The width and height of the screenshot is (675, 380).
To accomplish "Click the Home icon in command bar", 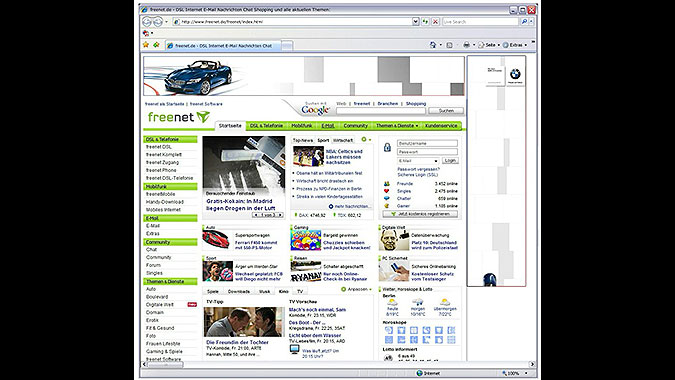I will coord(433,45).
